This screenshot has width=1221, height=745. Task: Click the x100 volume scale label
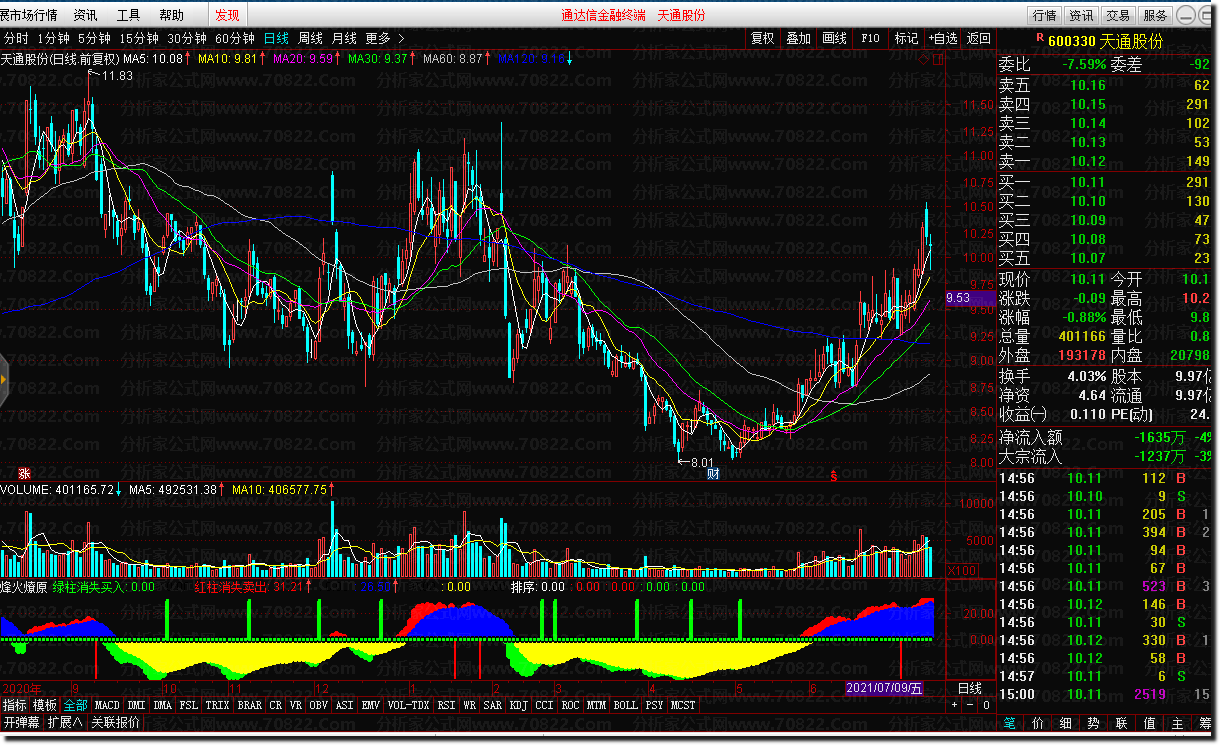pos(962,570)
